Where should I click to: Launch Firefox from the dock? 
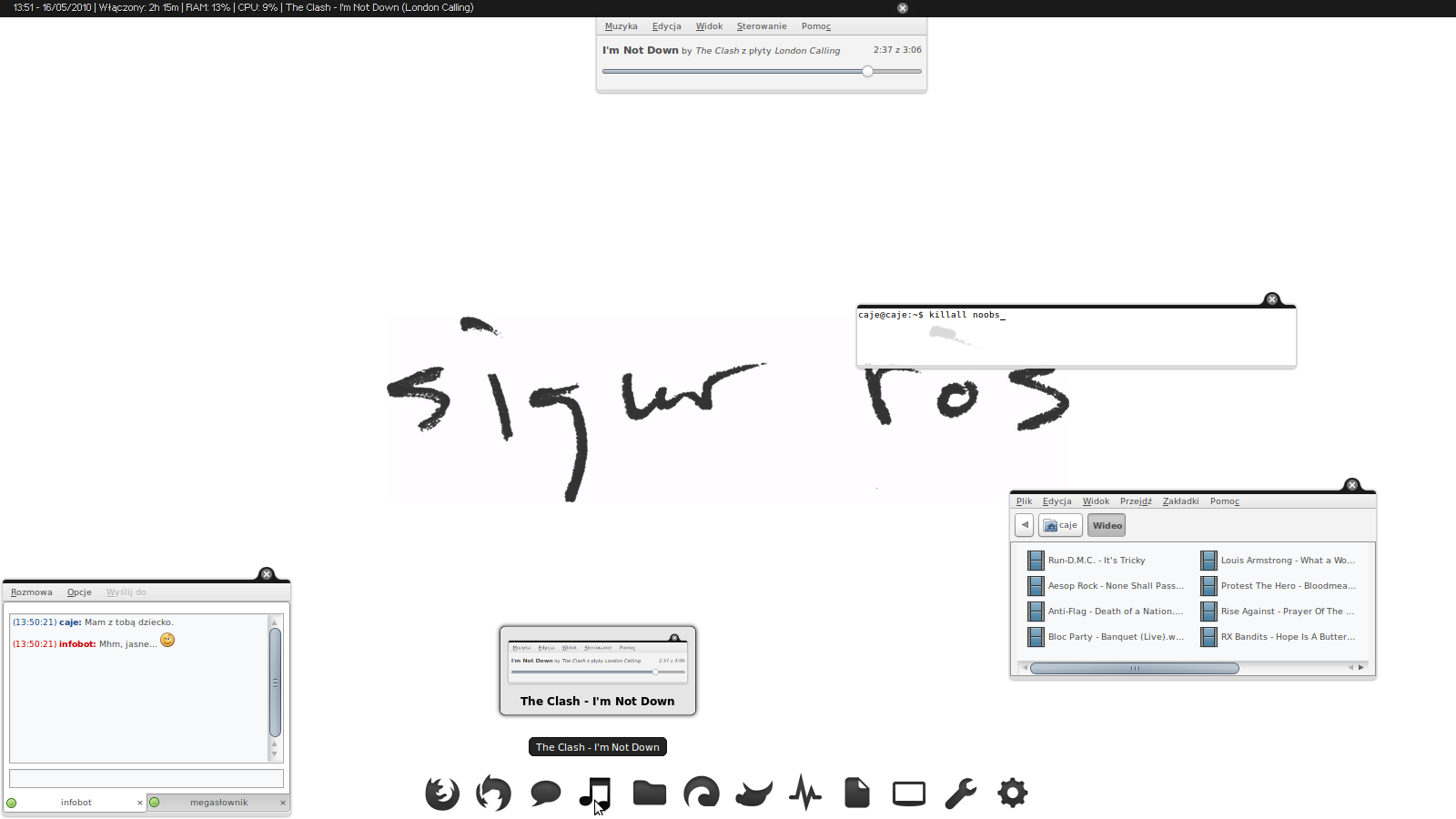click(x=442, y=793)
